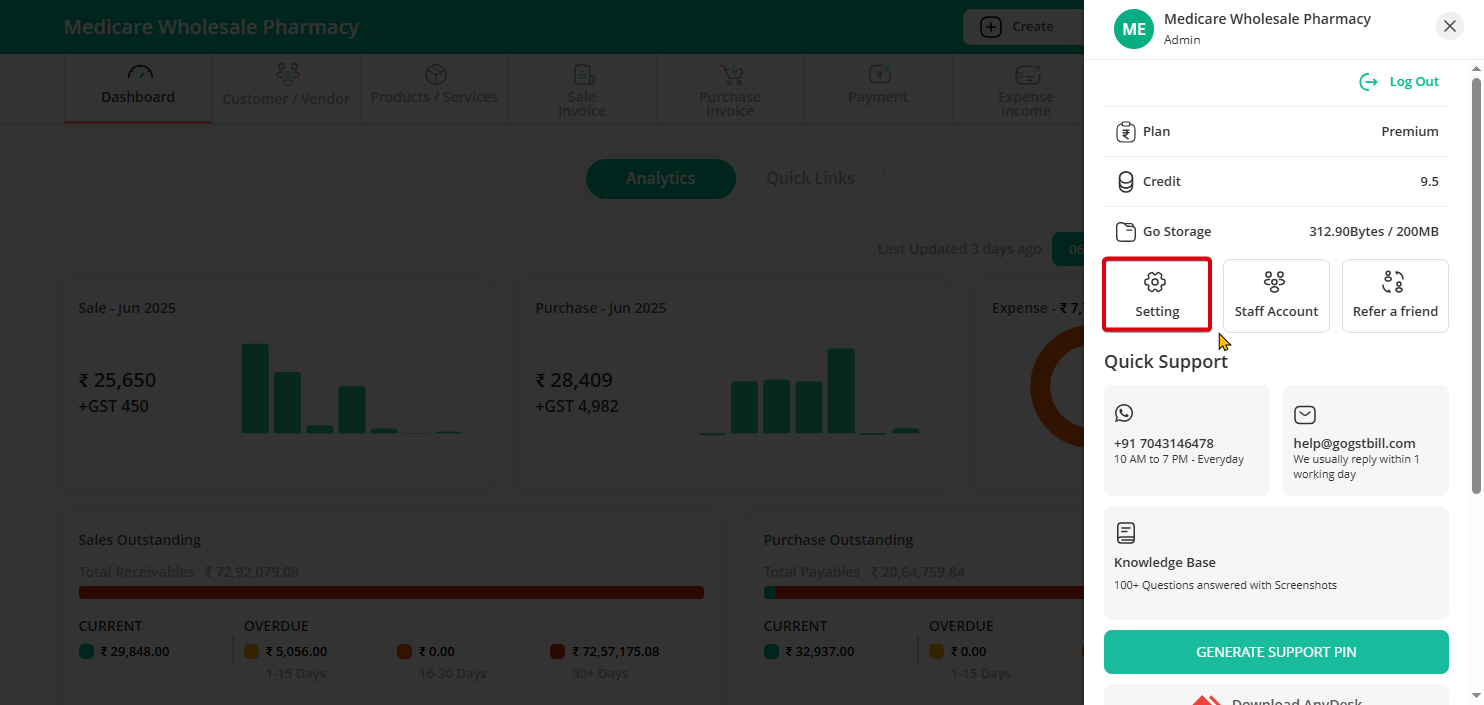The image size is (1484, 705).
Task: Click the Create button in header
Action: coord(1024,27)
